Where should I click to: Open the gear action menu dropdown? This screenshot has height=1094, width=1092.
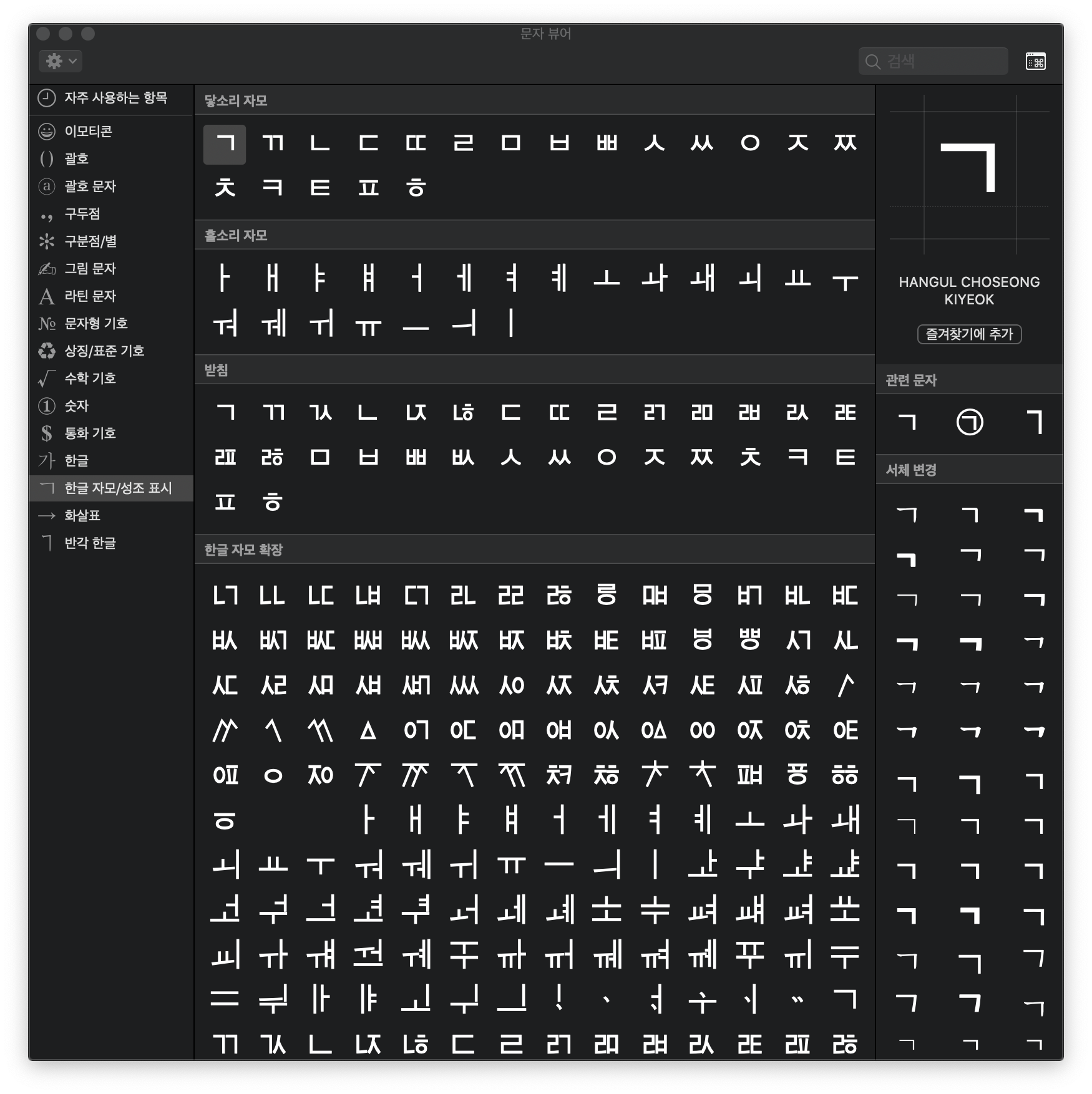pyautogui.click(x=61, y=61)
